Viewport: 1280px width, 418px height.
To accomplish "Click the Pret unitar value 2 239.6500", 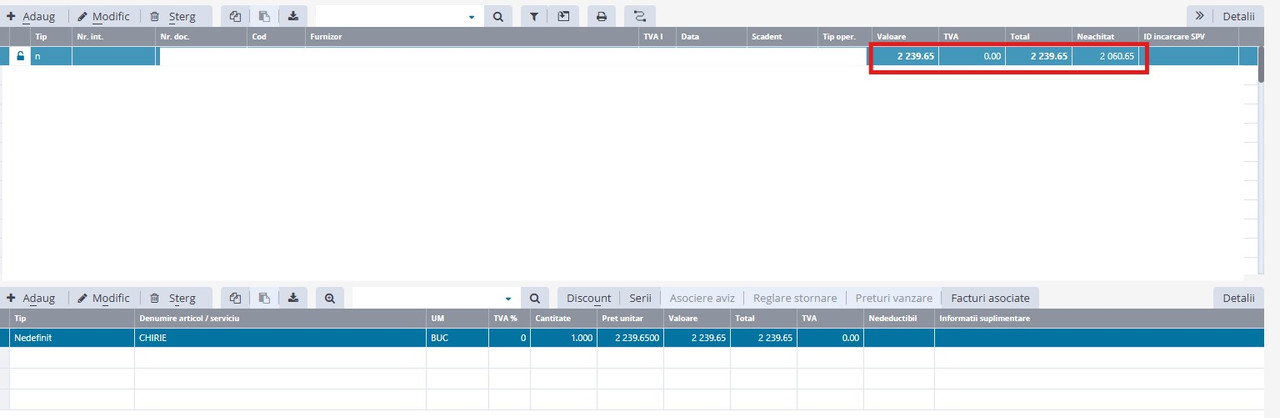I will (637, 338).
